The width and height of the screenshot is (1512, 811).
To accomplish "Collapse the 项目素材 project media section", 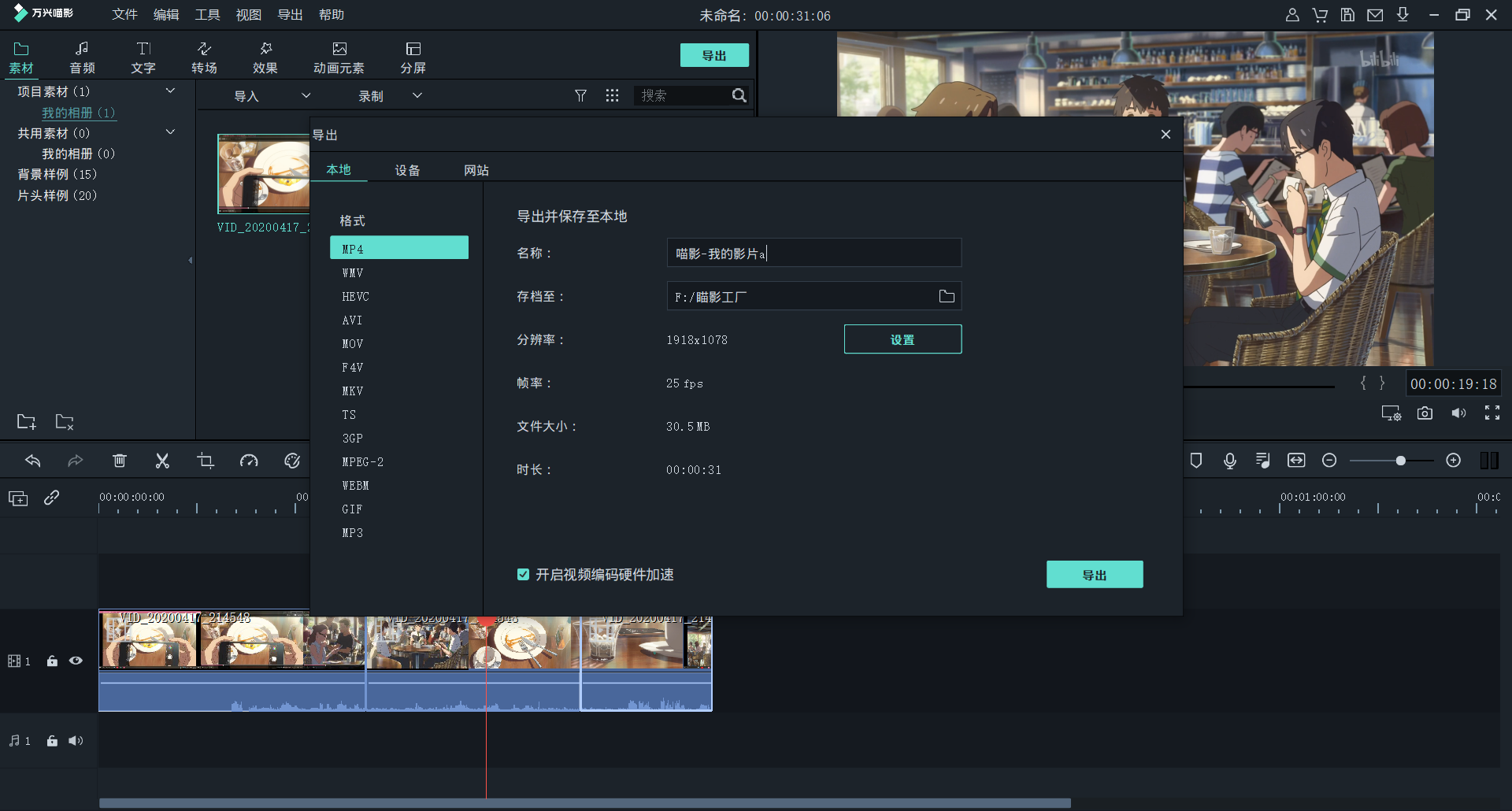I will 170,91.
